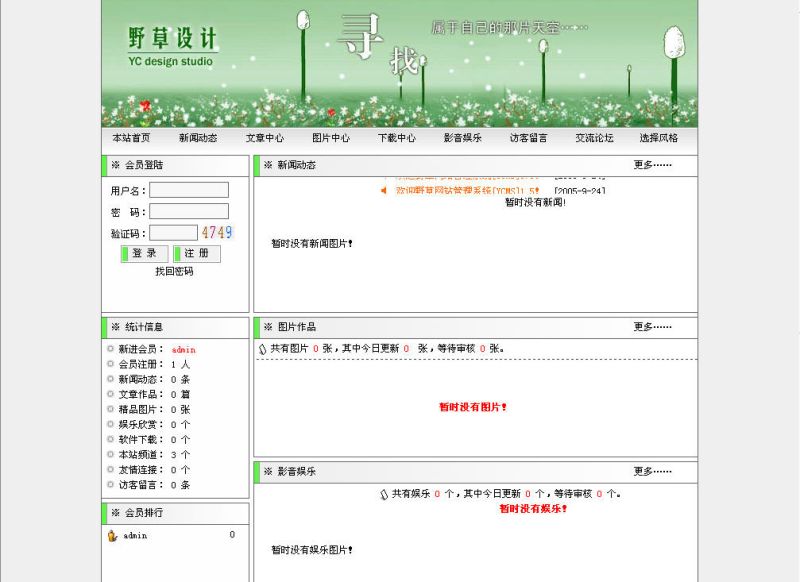Visit 交流论坛 from the navigation bar
The width and height of the screenshot is (800, 582).
tap(594, 138)
